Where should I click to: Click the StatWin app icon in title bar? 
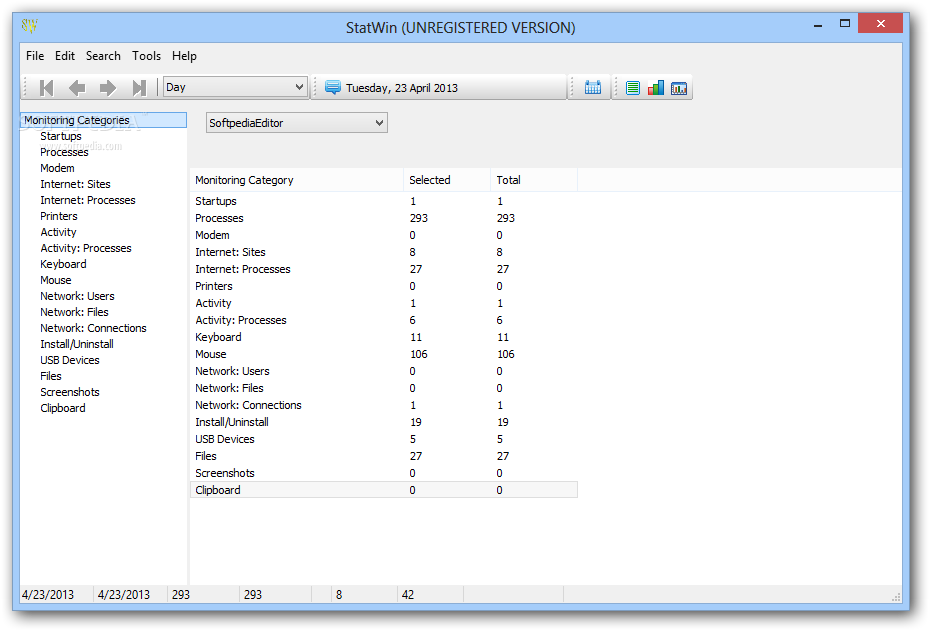29,26
